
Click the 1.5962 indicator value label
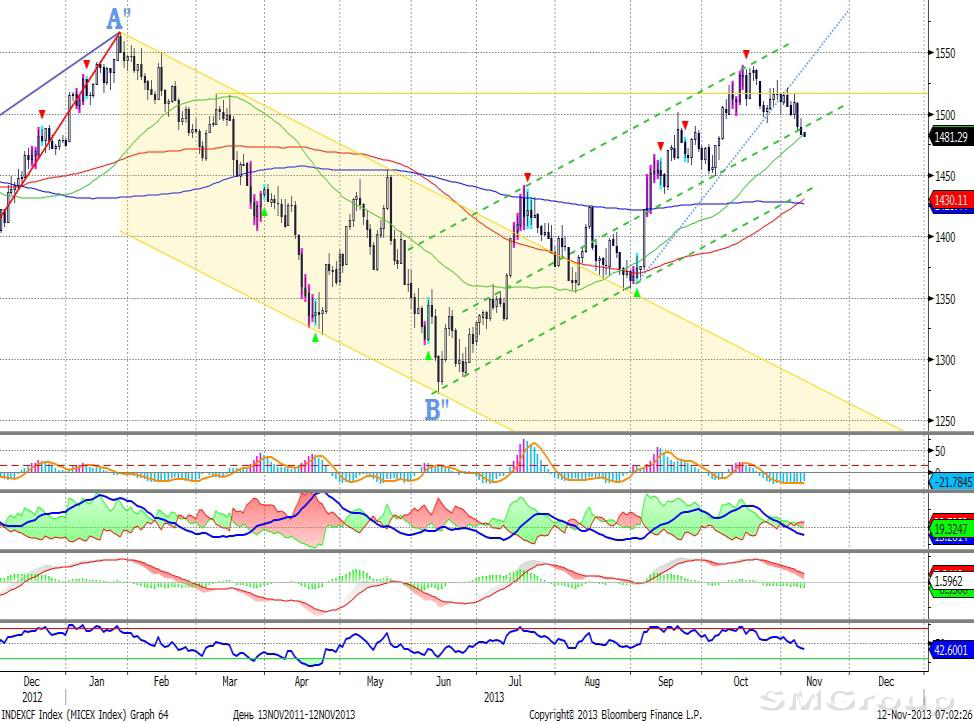click(950, 579)
